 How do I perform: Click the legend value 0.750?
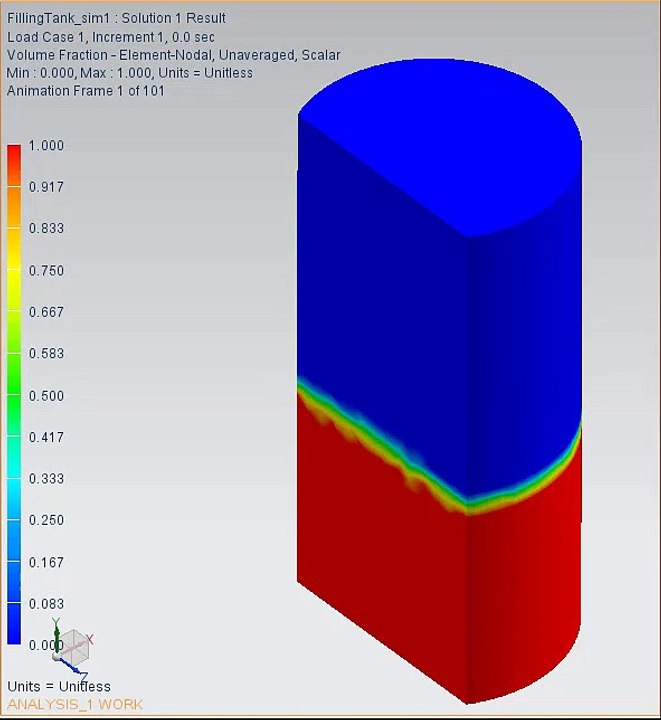pos(46,270)
